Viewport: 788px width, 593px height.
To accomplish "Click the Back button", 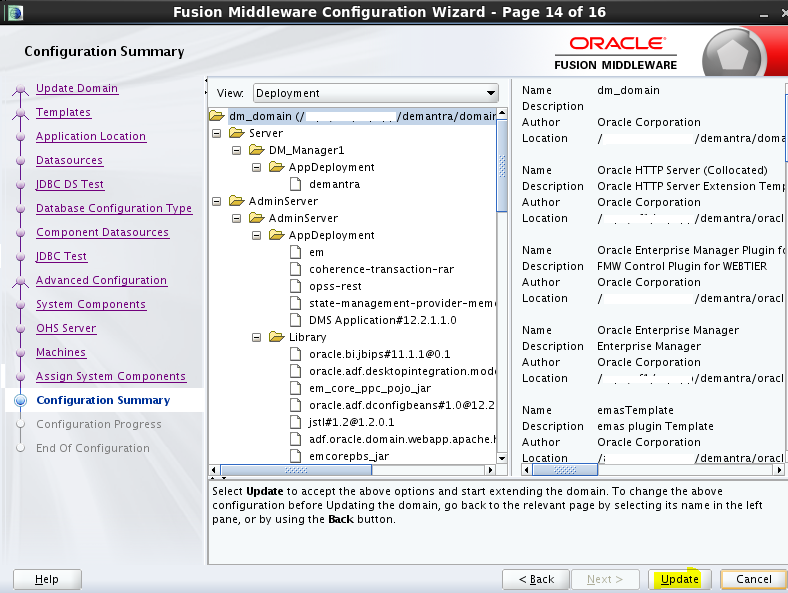I will click(536, 579).
